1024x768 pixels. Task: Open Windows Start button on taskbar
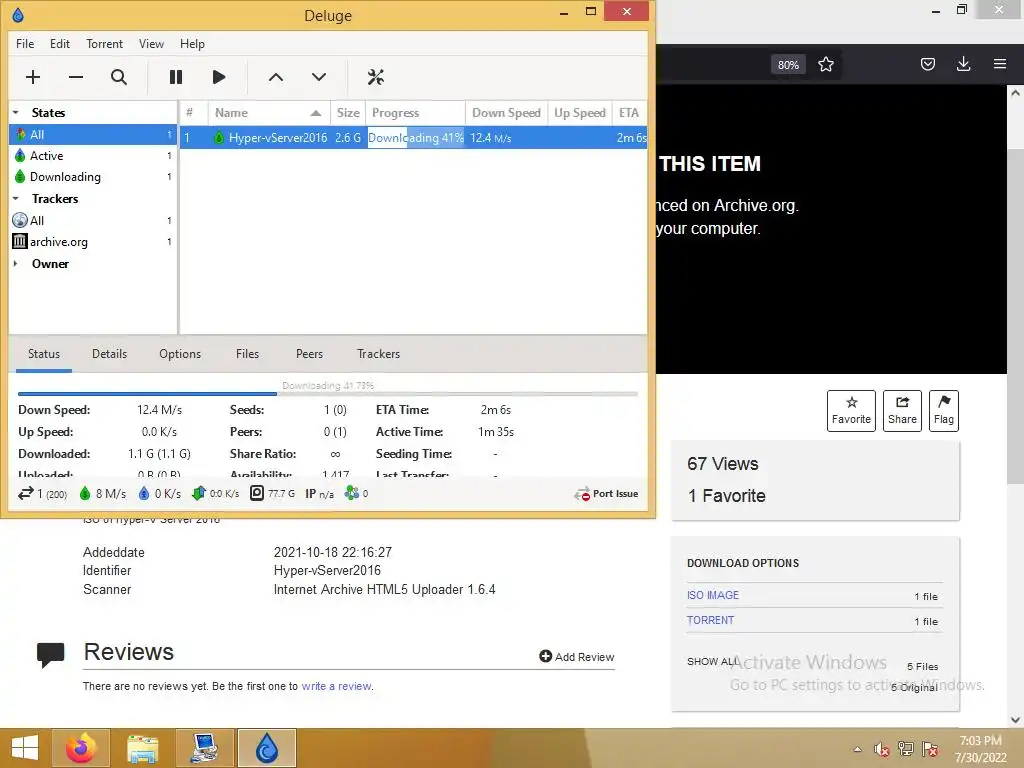tap(25, 748)
